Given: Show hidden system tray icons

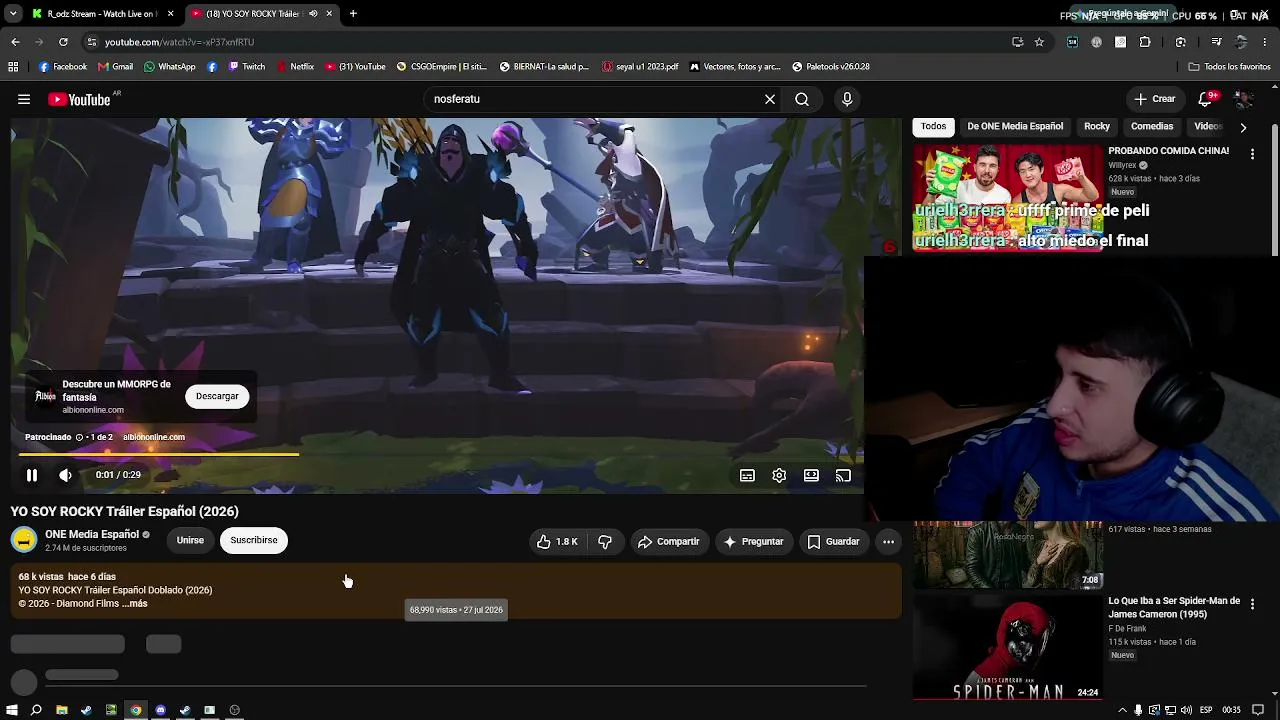Looking at the screenshot, I should tap(1122, 710).
